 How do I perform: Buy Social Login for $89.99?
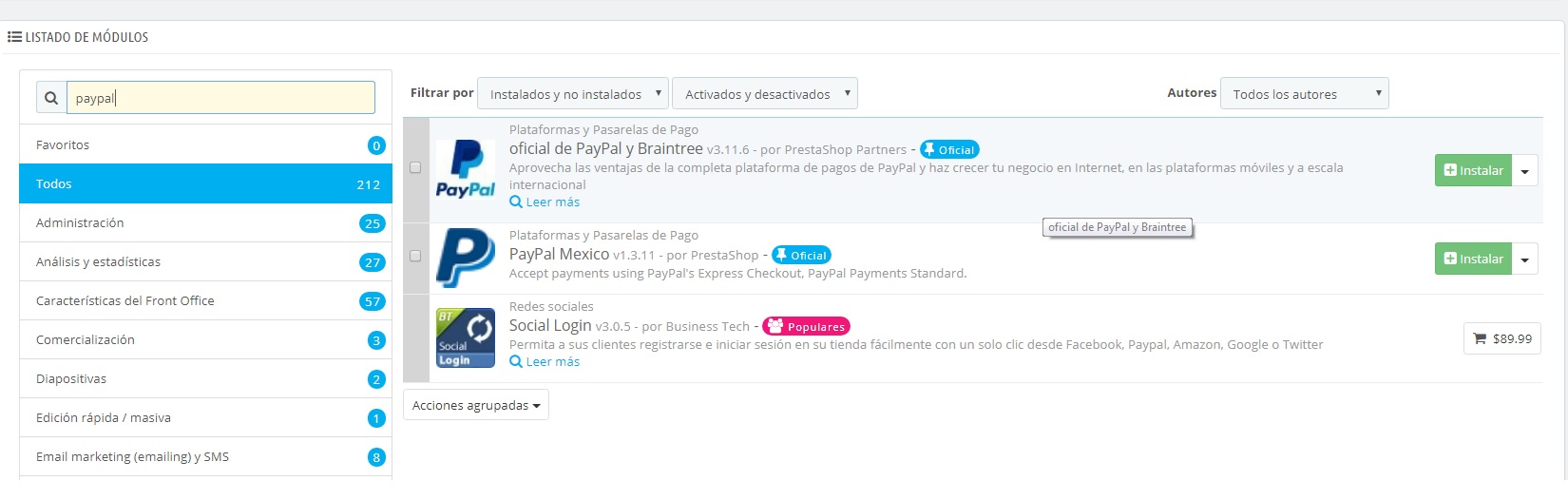click(1502, 338)
